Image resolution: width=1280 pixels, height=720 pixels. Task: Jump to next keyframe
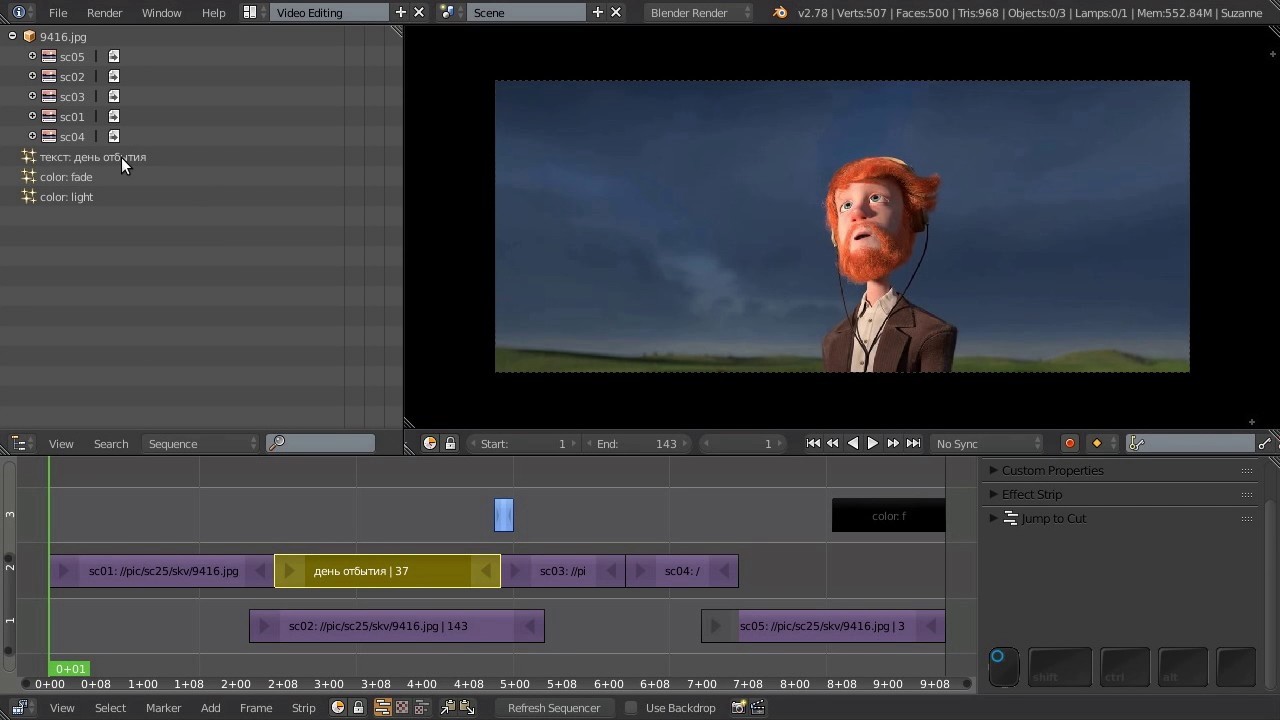(893, 444)
